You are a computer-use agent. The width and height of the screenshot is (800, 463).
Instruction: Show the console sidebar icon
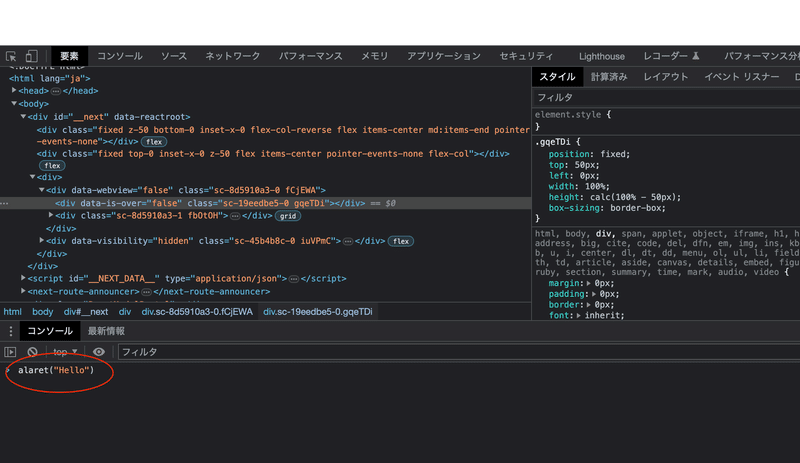10,352
